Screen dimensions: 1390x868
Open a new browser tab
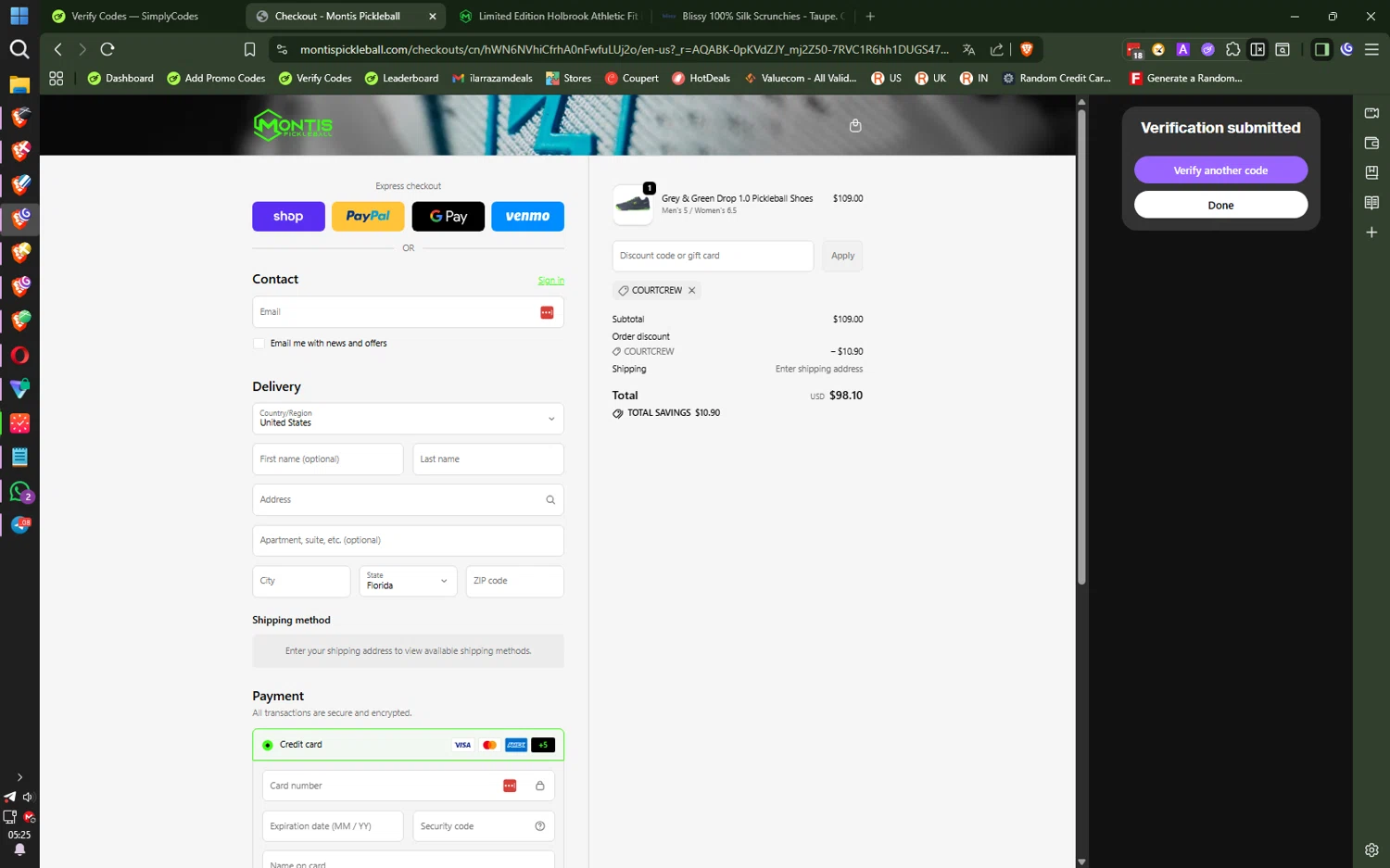870,16
